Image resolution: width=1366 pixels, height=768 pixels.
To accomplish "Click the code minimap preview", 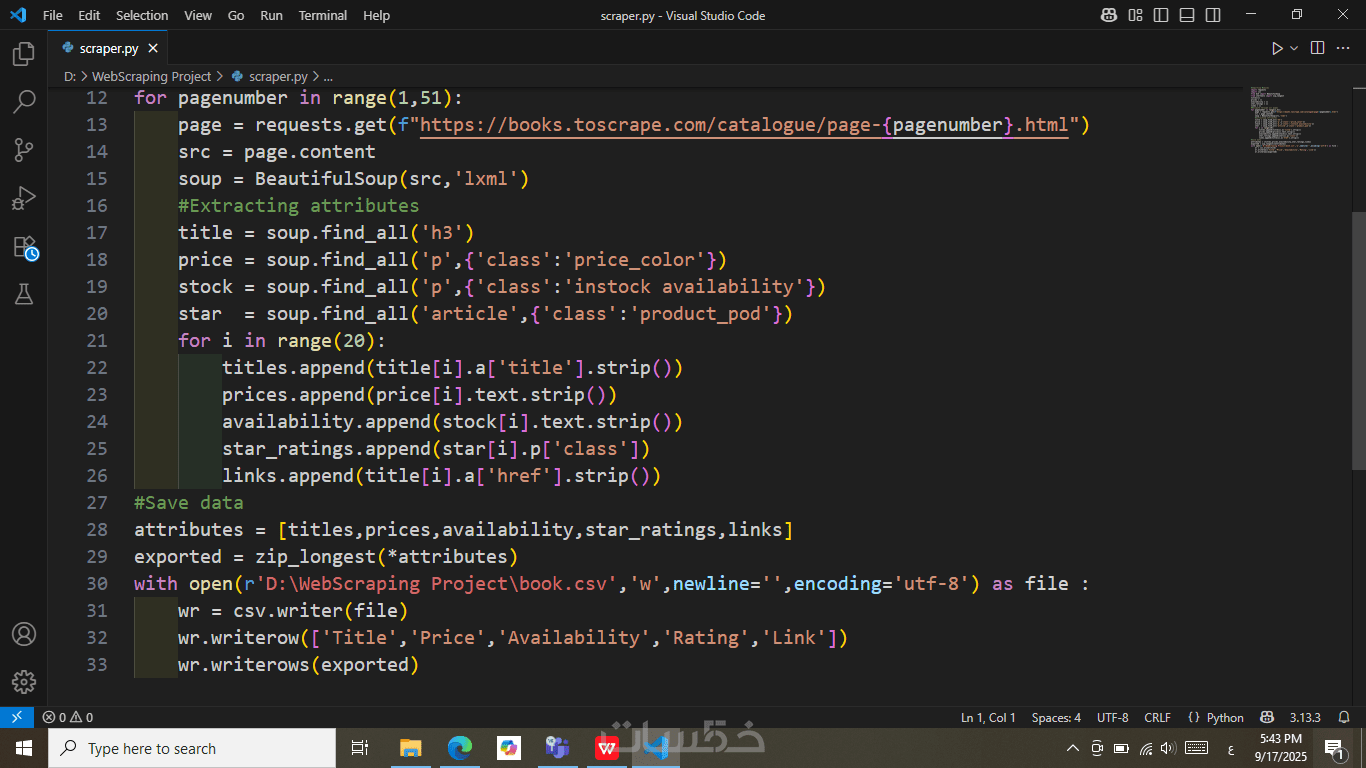I will [x=1293, y=118].
